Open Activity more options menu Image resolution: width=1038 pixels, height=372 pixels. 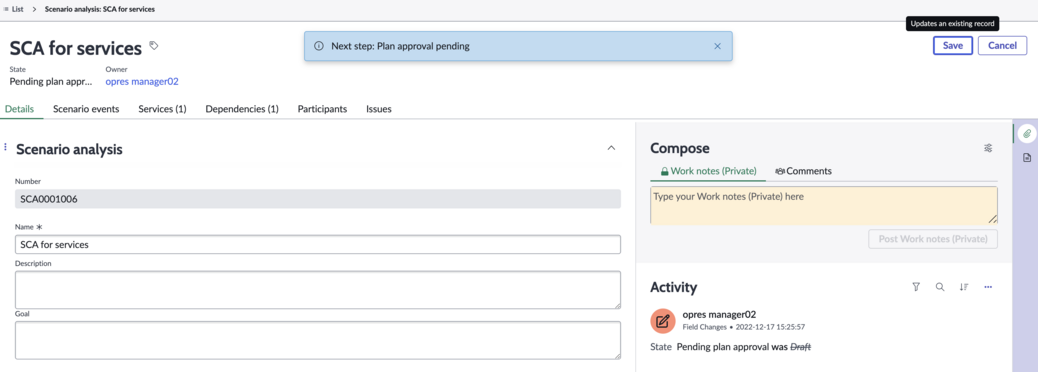(988, 287)
